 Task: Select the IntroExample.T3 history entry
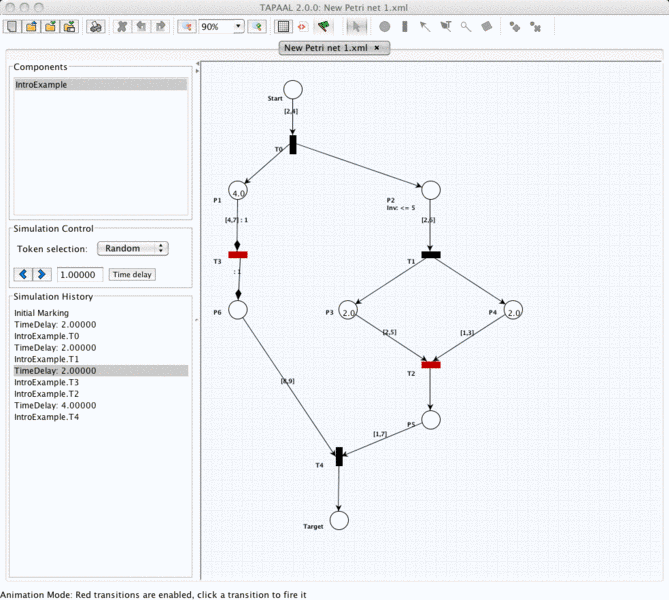pos(101,382)
